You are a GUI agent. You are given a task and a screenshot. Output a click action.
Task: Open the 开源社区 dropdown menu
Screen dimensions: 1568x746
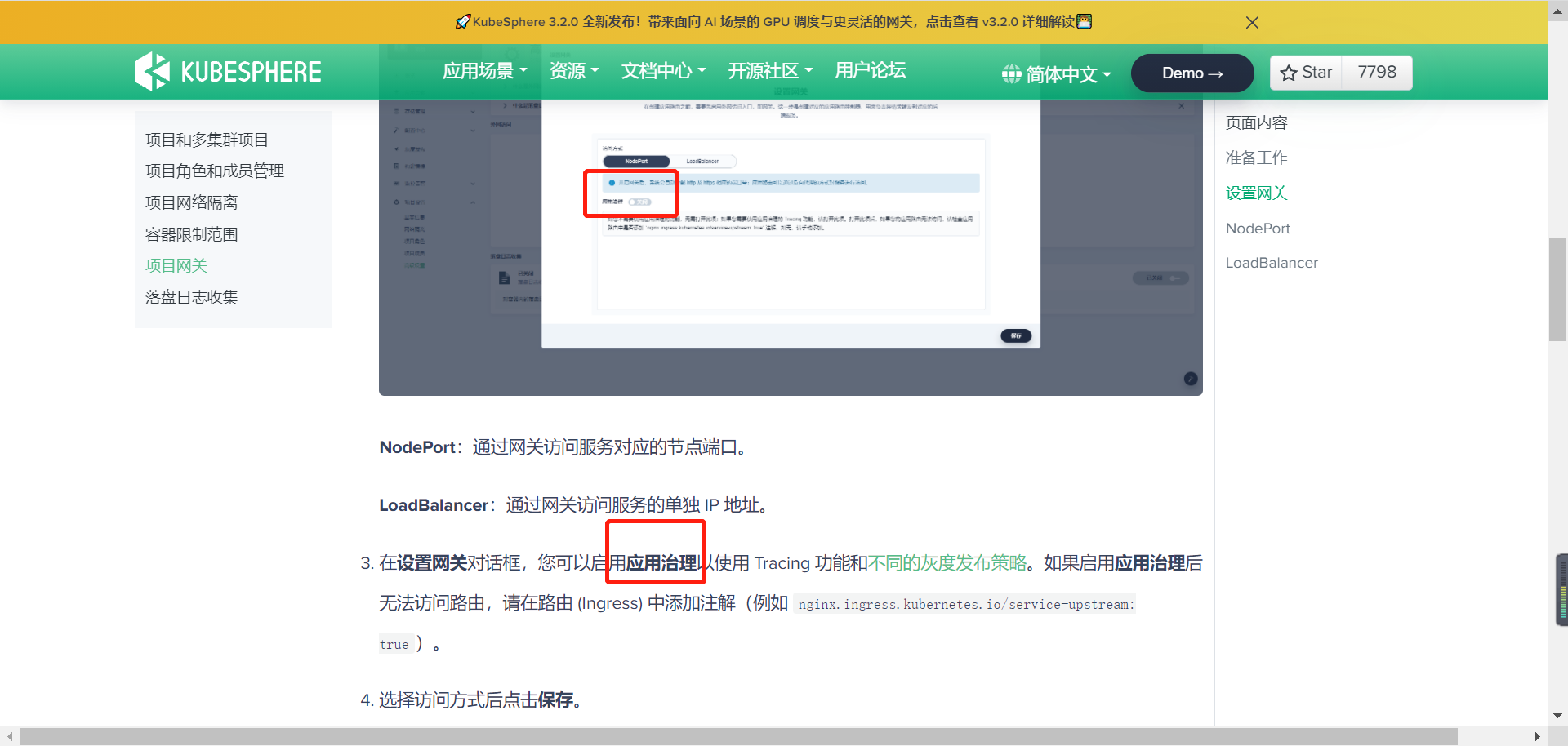[770, 71]
